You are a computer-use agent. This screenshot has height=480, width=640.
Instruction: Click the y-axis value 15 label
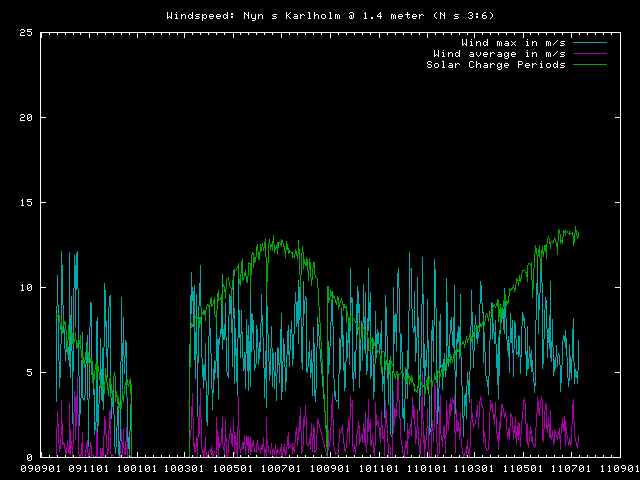pyautogui.click(x=26, y=203)
